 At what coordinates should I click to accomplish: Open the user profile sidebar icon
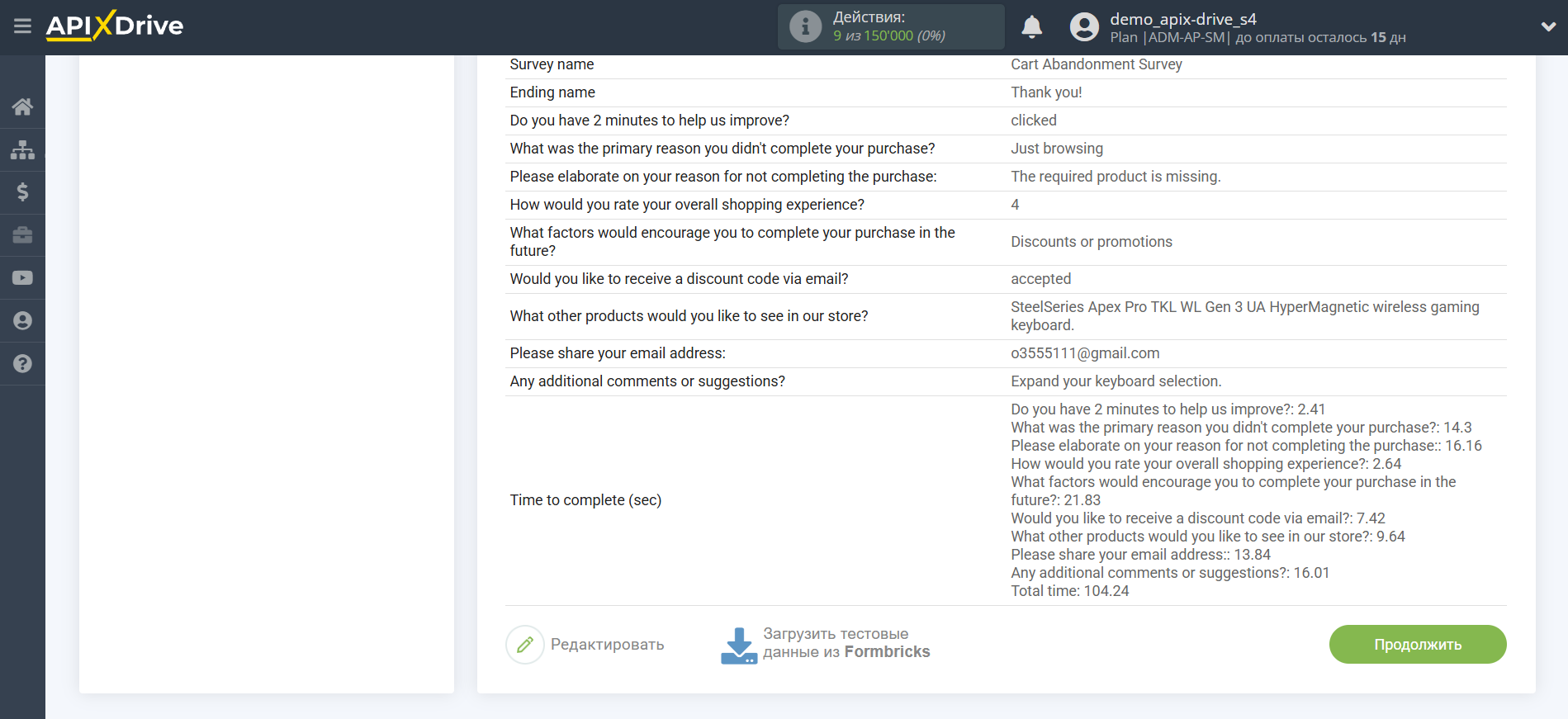[x=22, y=321]
